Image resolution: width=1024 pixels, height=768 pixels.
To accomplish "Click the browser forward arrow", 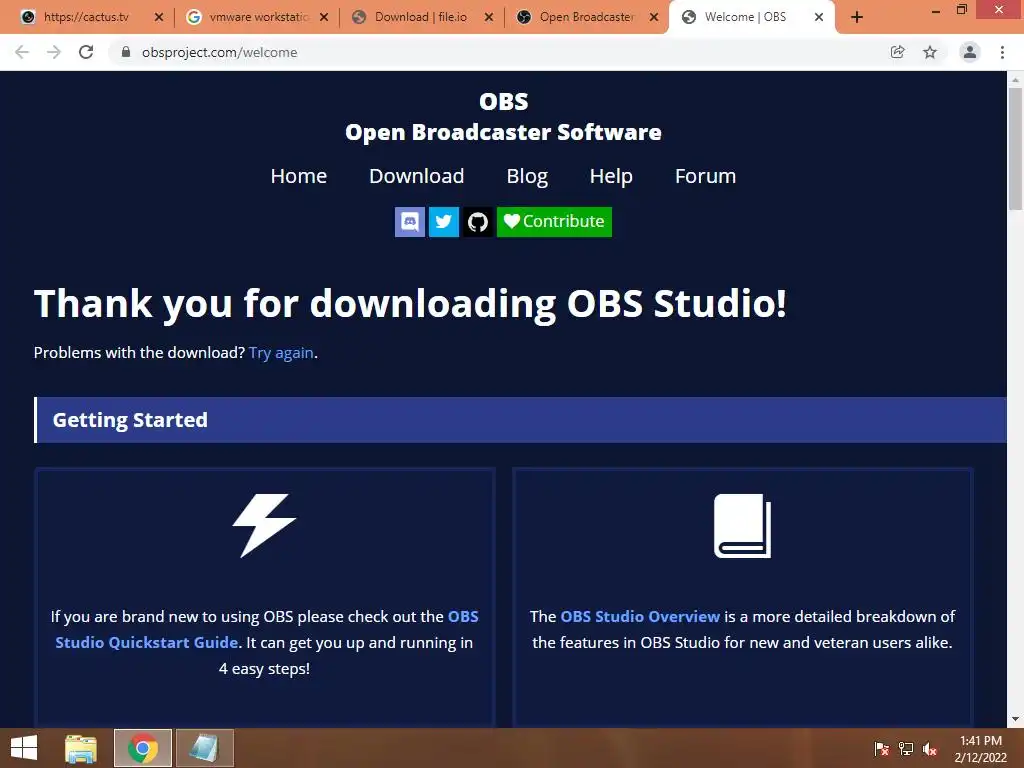I will point(54,52).
